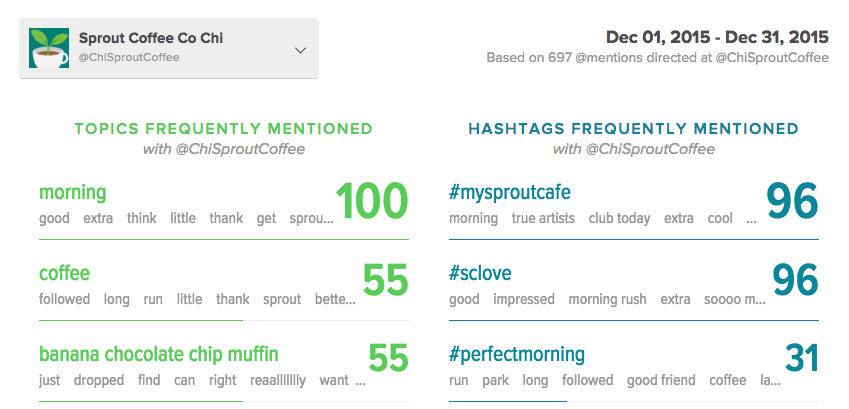Image resolution: width=849 pixels, height=409 pixels.
Task: Select the 'true artists' keyword under #mysproutcafe
Action: point(543,218)
